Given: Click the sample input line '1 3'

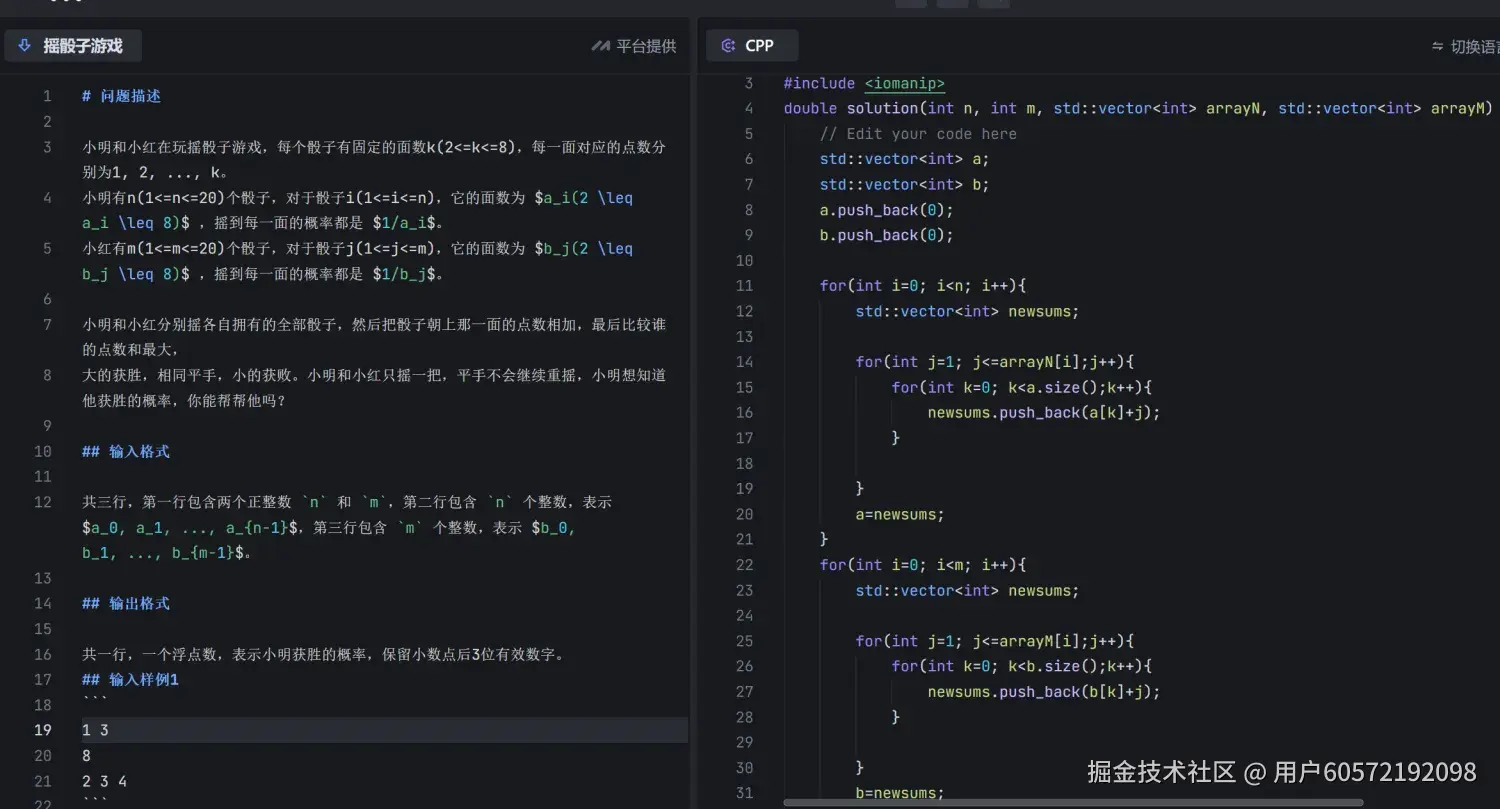Looking at the screenshot, I should pyautogui.click(x=95, y=730).
